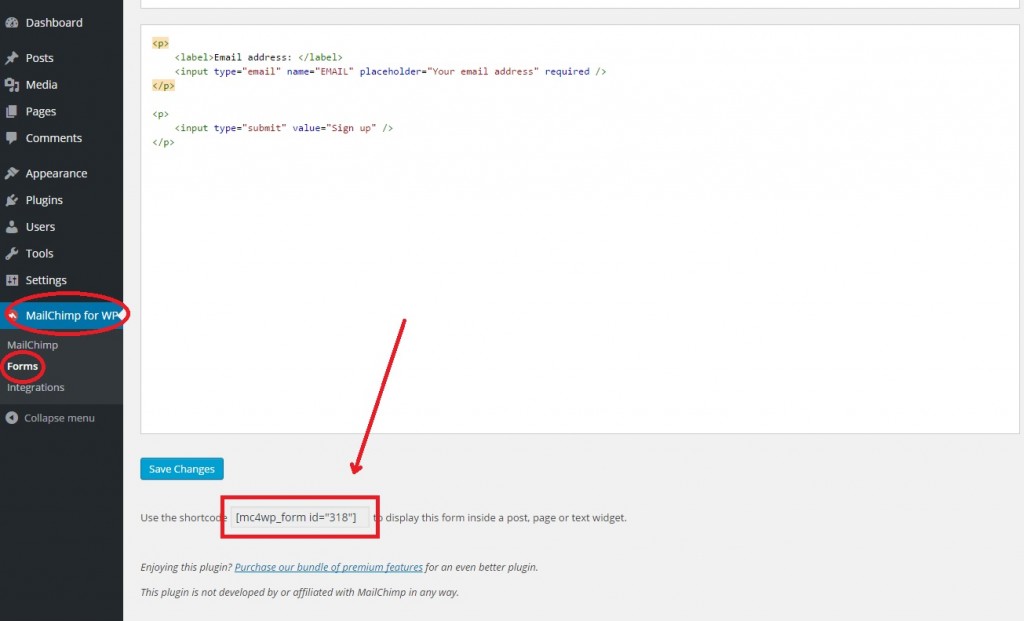Viewport: 1024px width, 621px height.
Task: Open the MailChimp submenu item
Action: pos(32,345)
